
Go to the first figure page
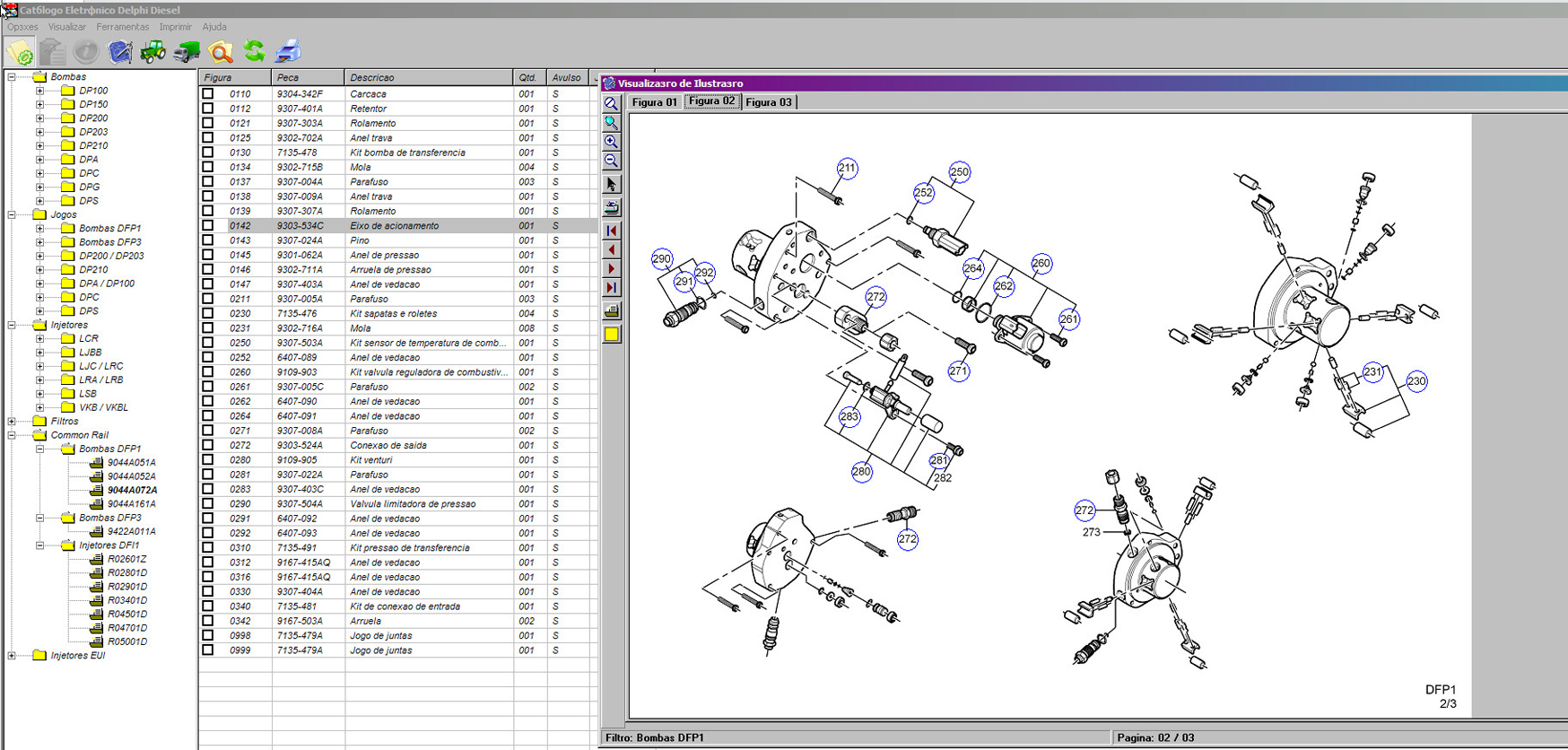(611, 231)
